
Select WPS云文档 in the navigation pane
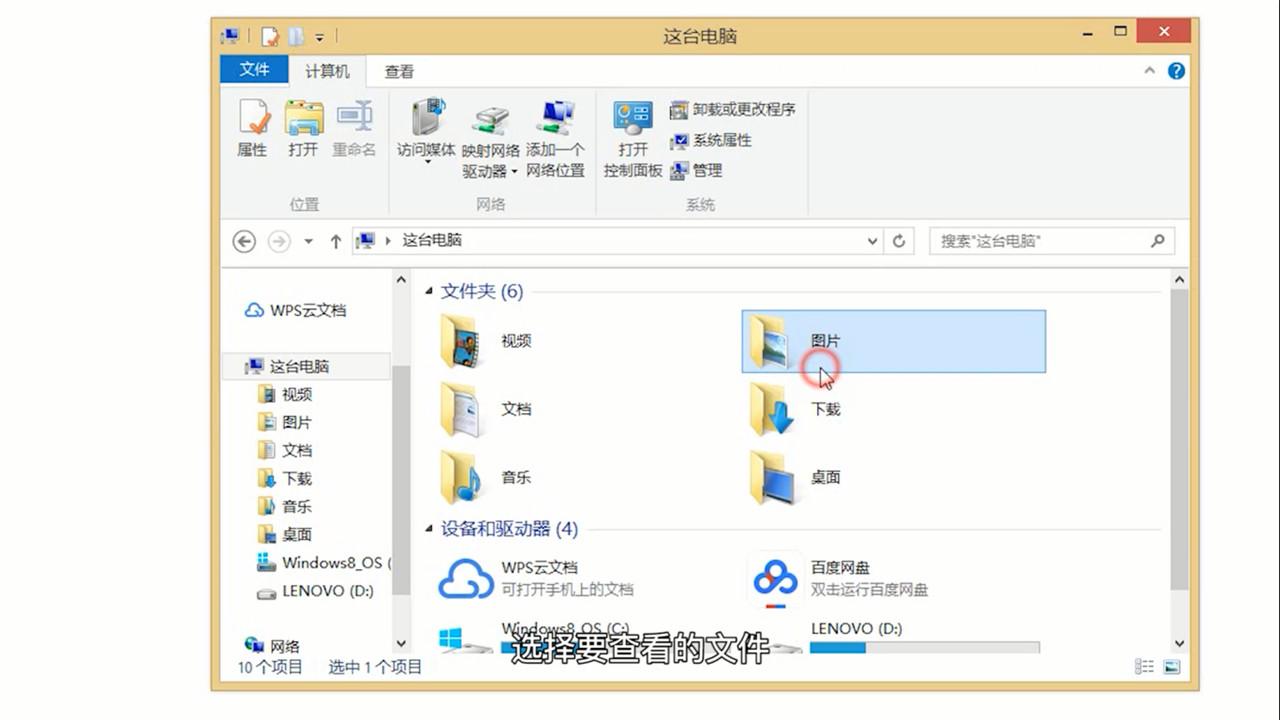[x=296, y=310]
